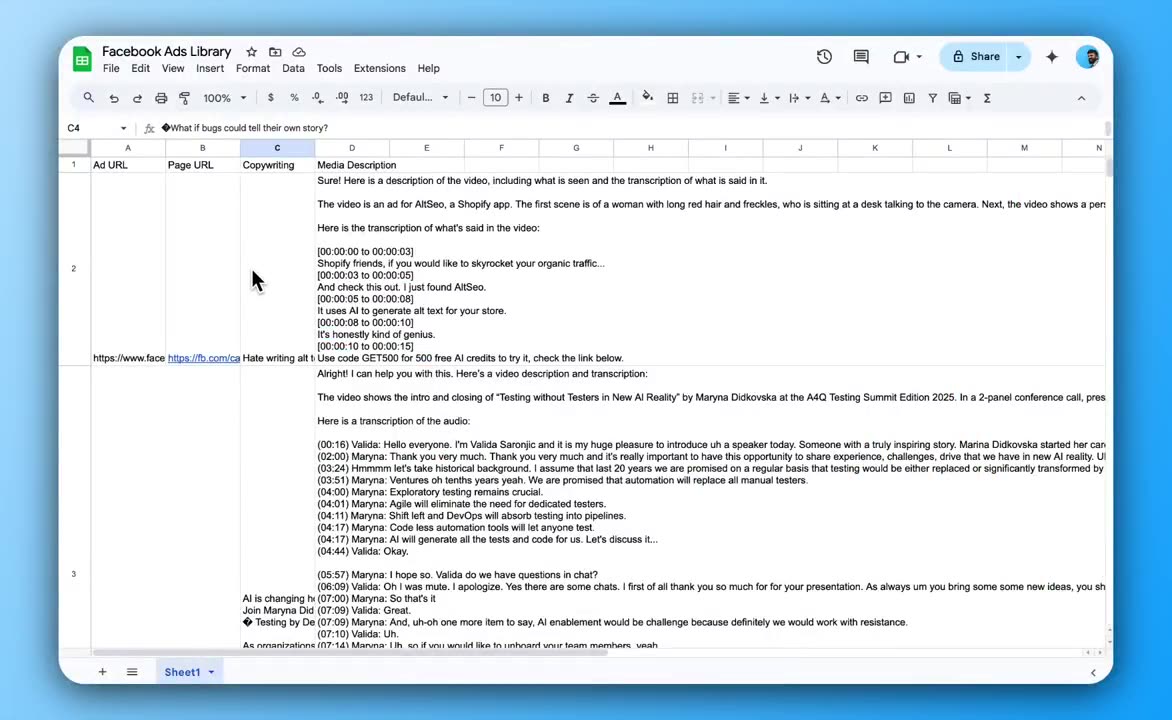Open the Edit menu
The width and height of the screenshot is (1172, 720).
(x=141, y=68)
